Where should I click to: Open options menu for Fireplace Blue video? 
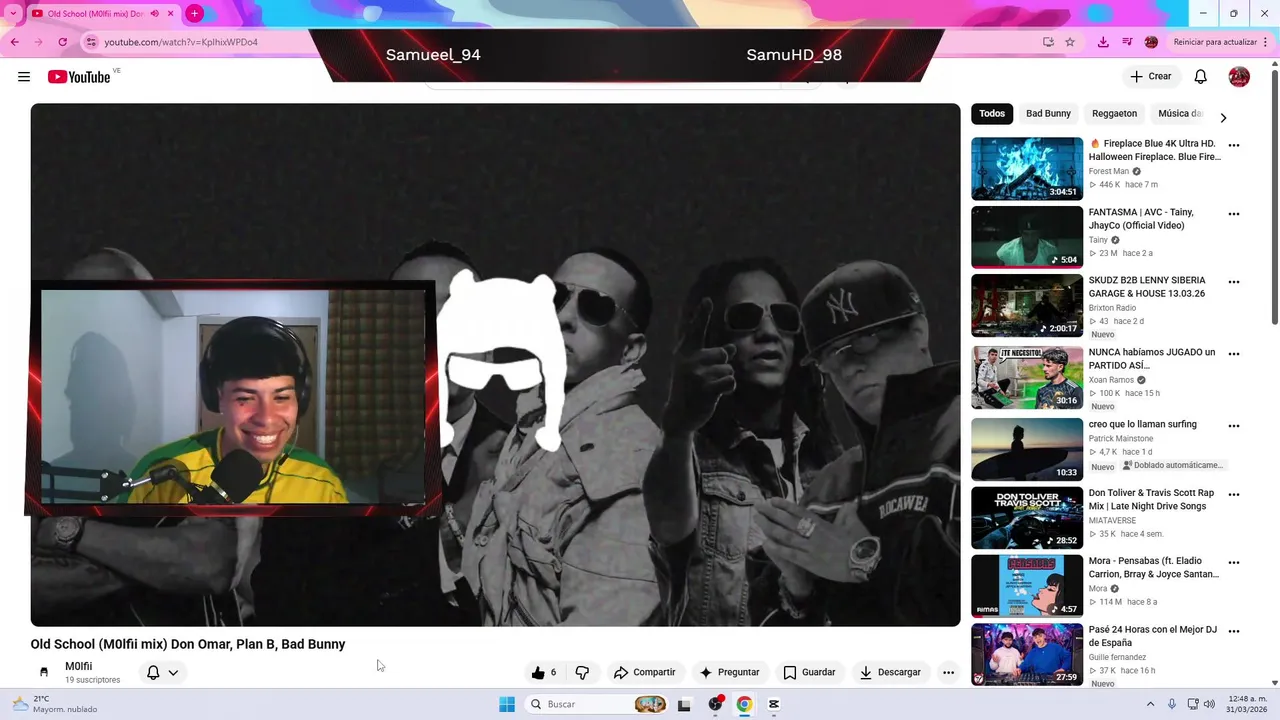[x=1234, y=145]
